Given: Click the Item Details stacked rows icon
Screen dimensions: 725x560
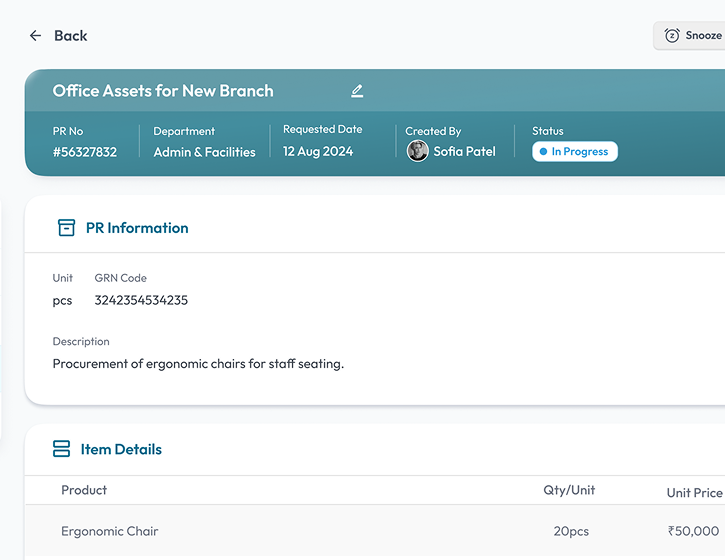Looking at the screenshot, I should coord(61,449).
